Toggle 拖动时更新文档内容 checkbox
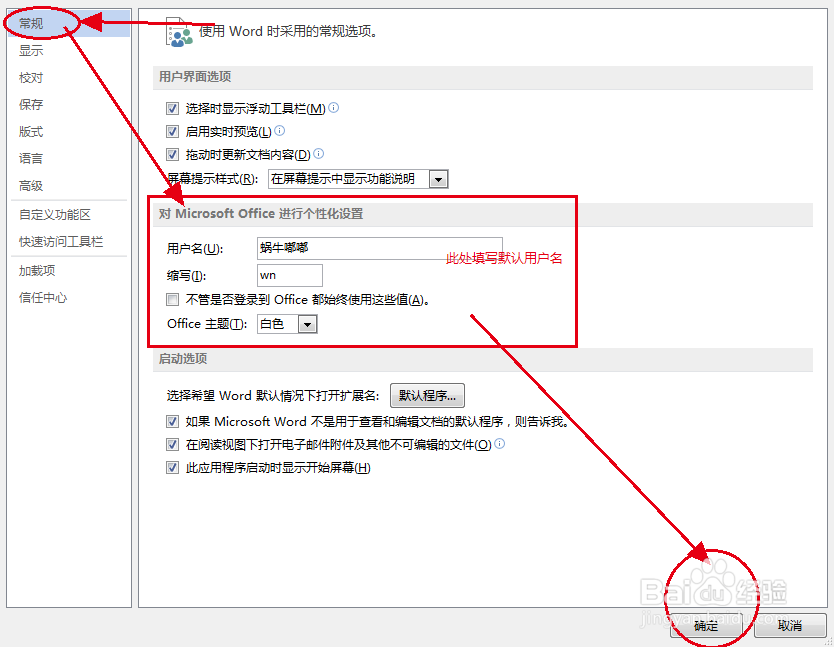This screenshot has width=834, height=647. pos(172,154)
